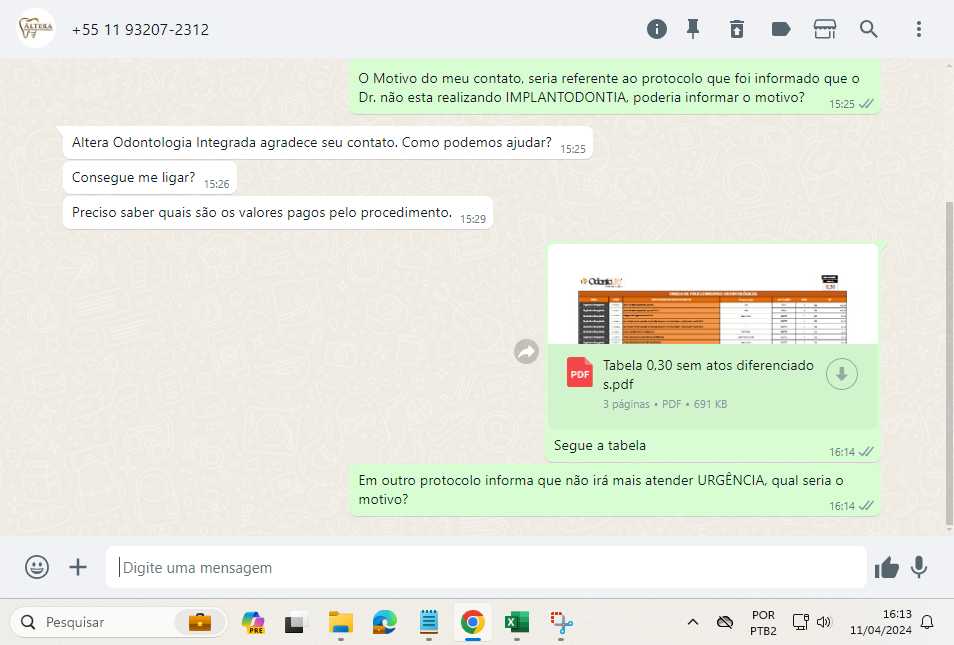
Task: Open volume control in system tray
Action: [823, 622]
